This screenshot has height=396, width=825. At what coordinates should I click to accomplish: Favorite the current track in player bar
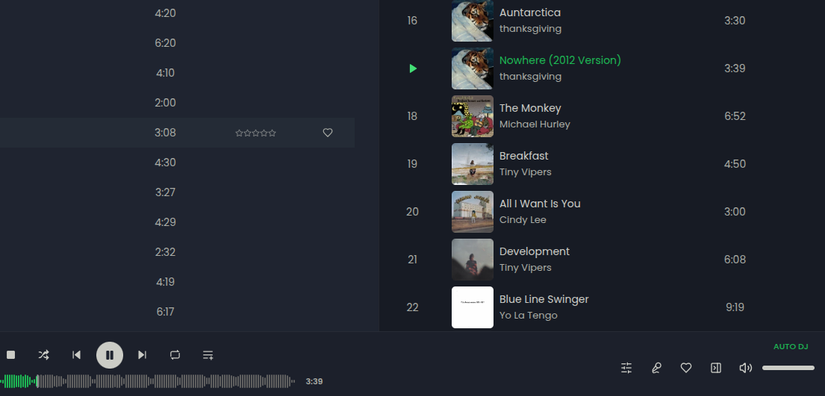(686, 368)
